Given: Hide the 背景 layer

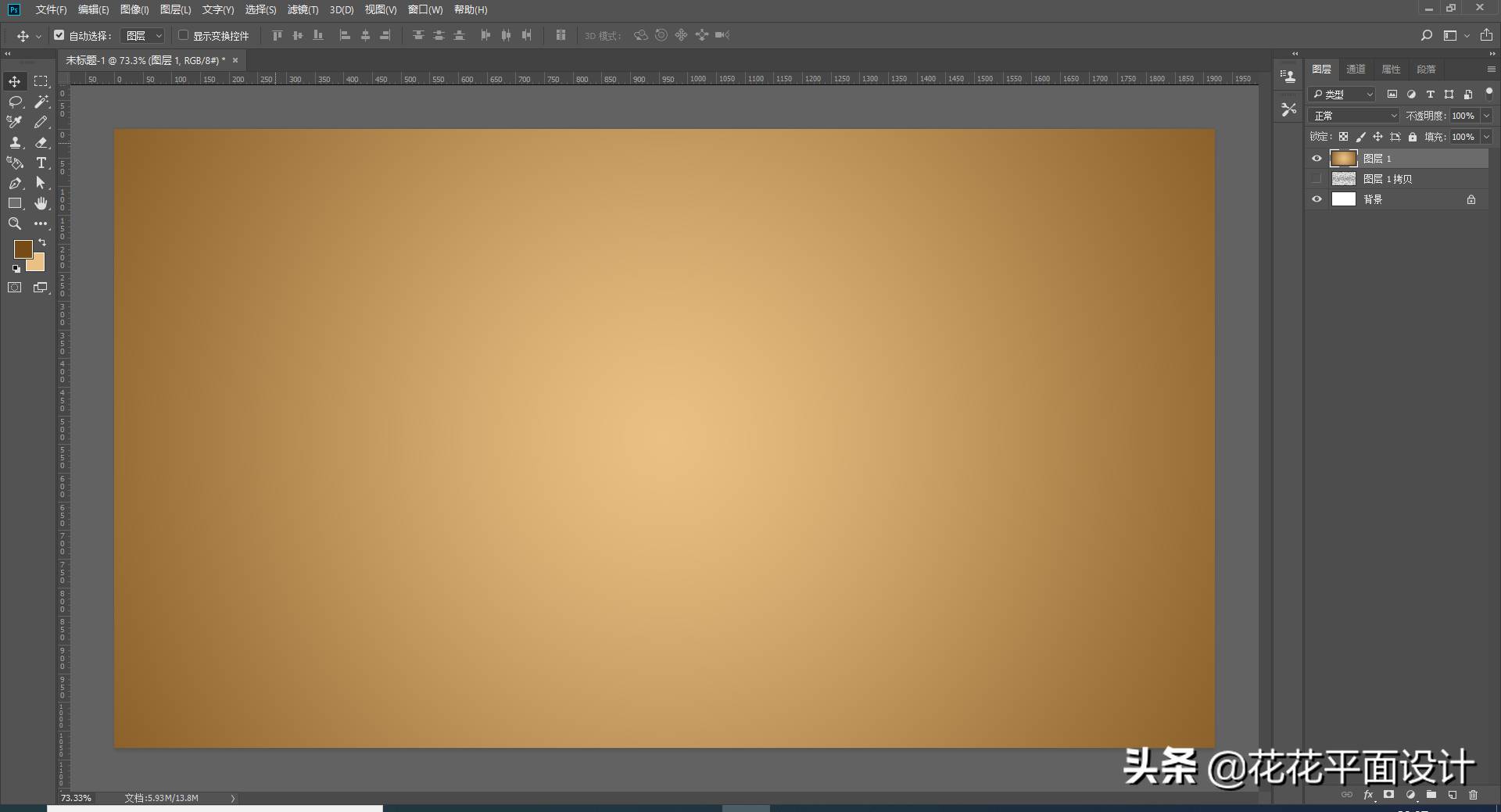Looking at the screenshot, I should click(1317, 199).
